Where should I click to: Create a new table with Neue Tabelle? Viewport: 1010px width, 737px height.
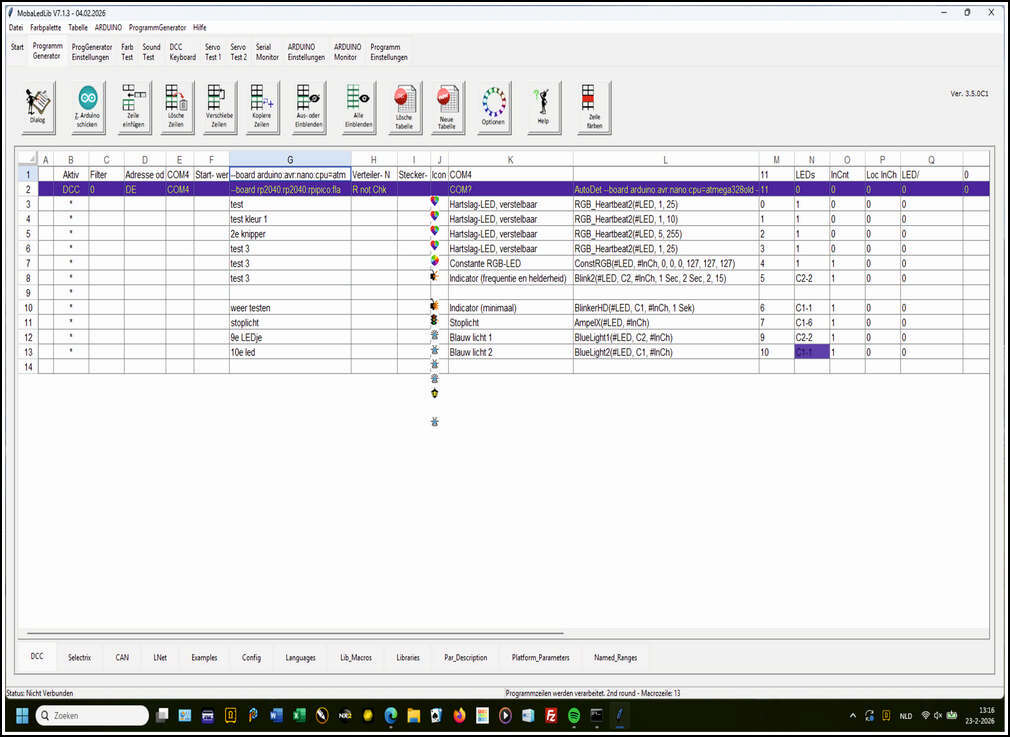tap(447, 107)
